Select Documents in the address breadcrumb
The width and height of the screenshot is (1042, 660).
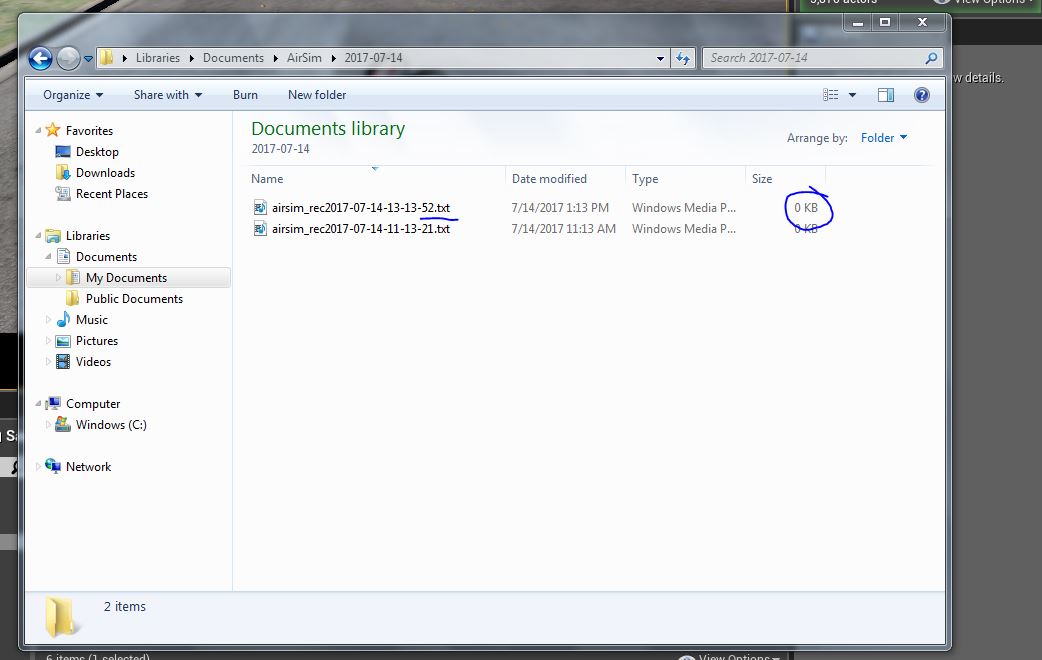coord(233,58)
